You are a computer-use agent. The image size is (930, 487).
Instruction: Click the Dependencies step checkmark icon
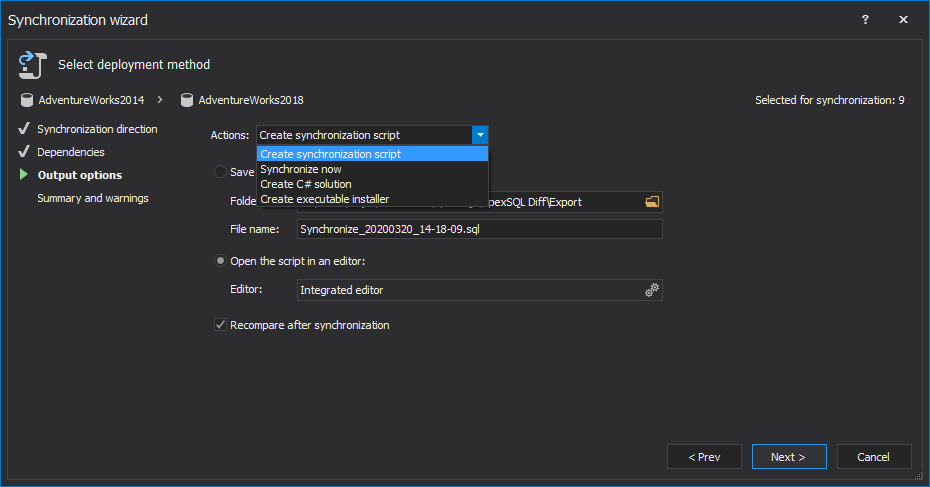24,152
